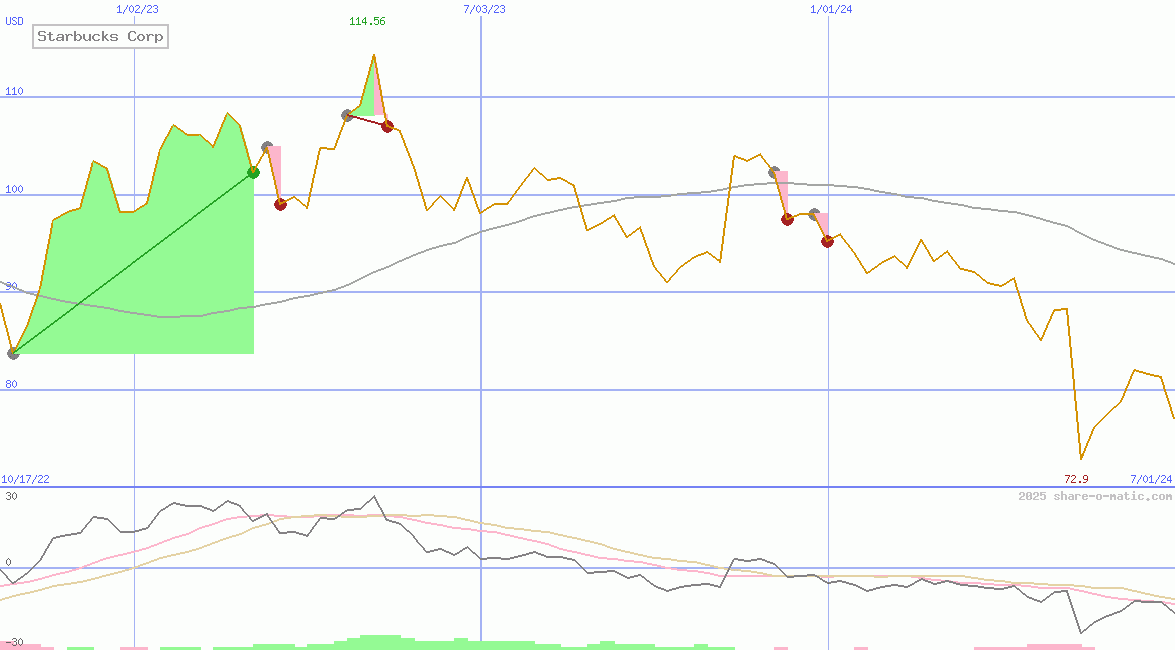1175x650 pixels.
Task: Click first red marker just after the green marker
Action: click(x=280, y=204)
